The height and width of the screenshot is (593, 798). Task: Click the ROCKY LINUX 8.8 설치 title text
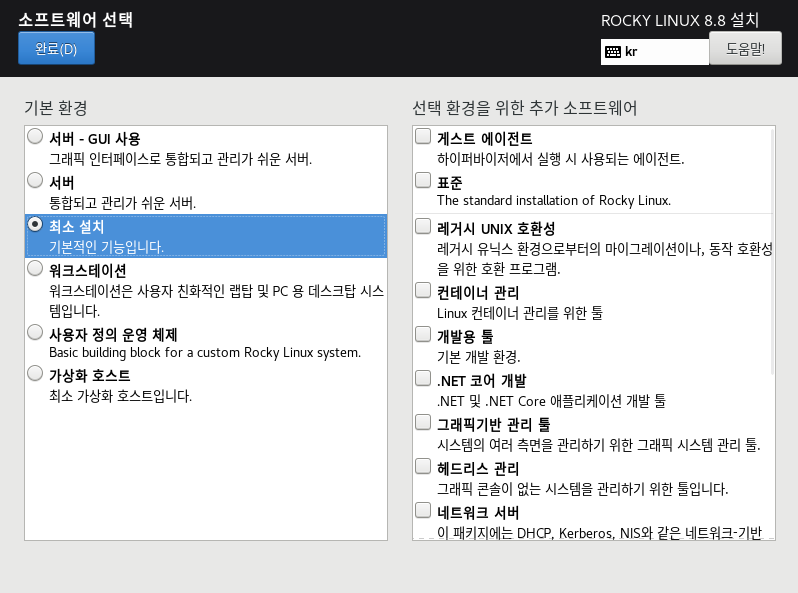680,20
